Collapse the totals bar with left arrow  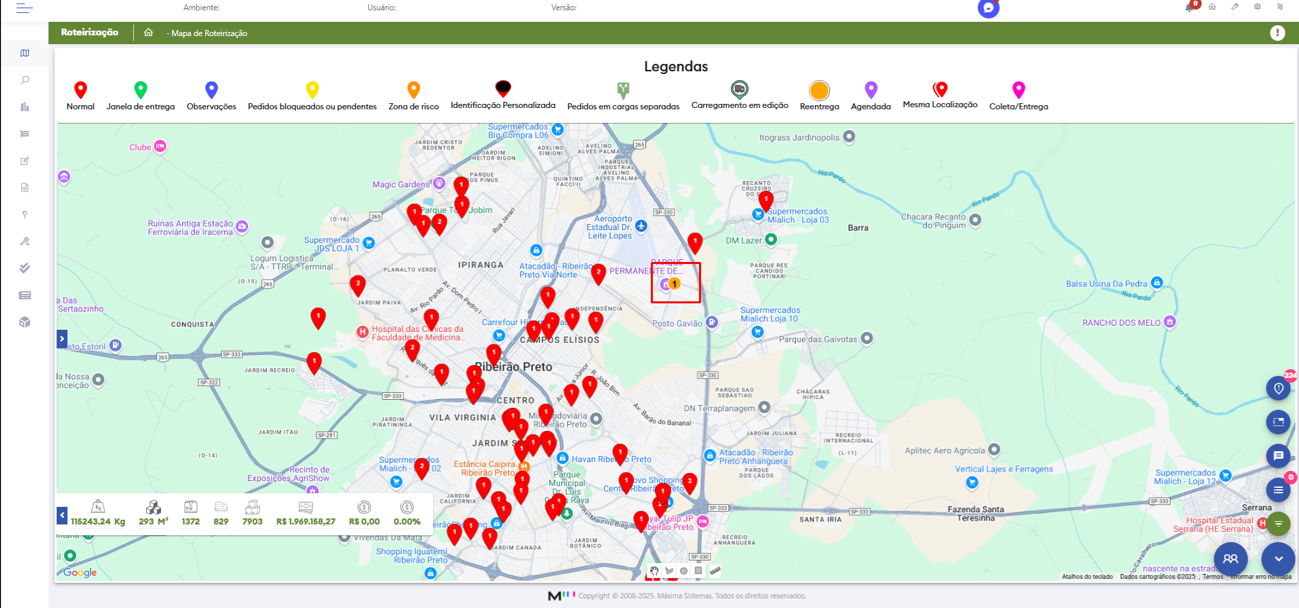coord(62,515)
